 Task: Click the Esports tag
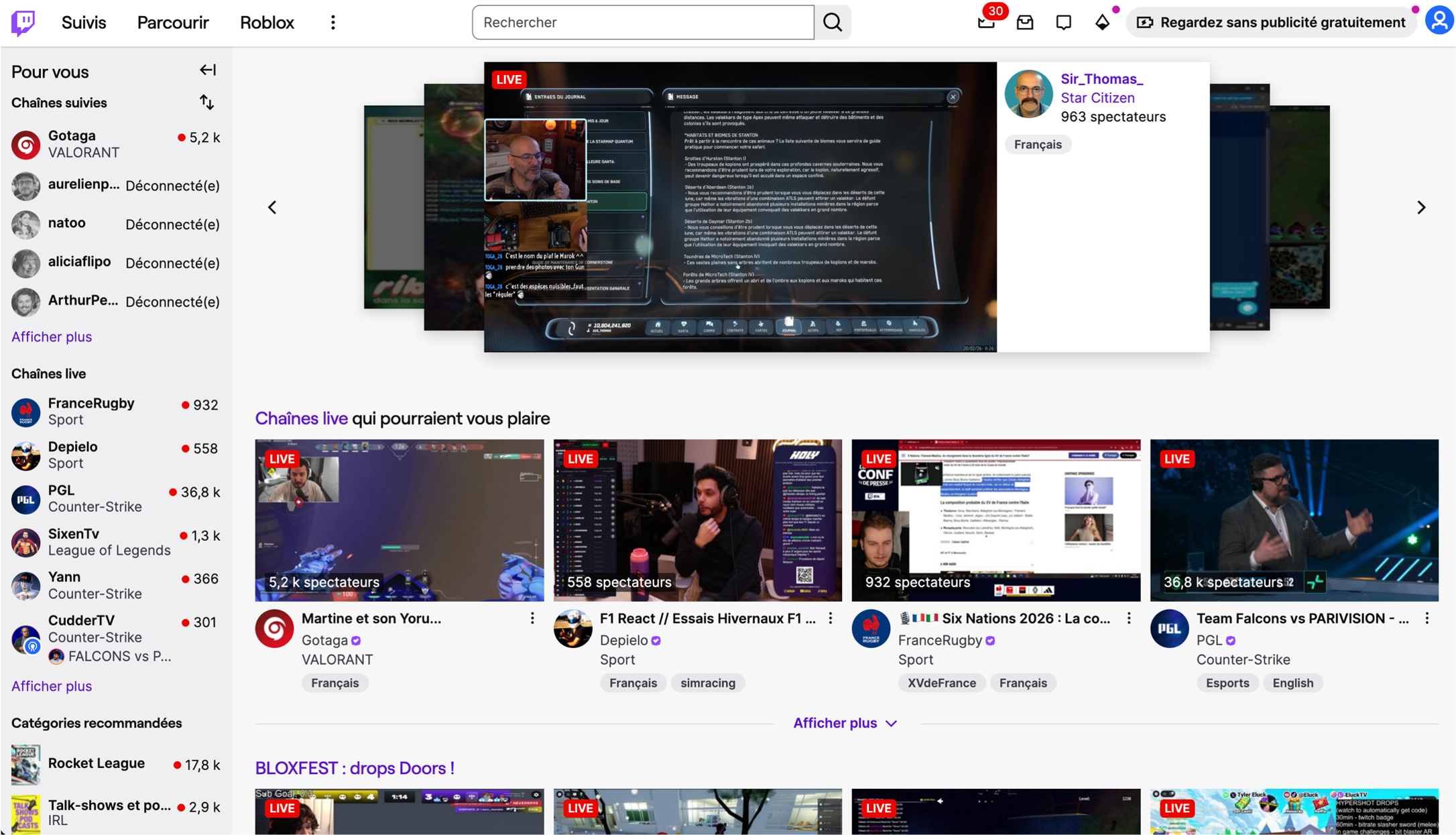[x=1227, y=683]
